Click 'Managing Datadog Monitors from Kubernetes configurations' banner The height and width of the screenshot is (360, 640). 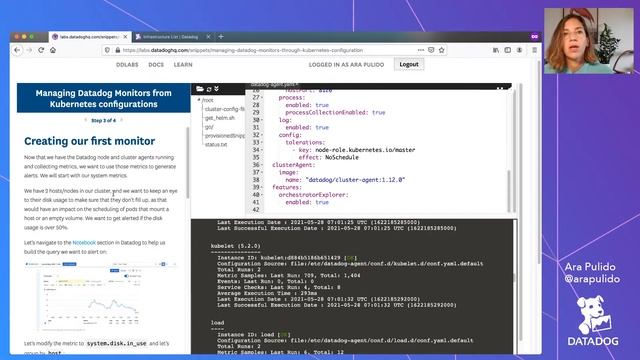point(104,98)
